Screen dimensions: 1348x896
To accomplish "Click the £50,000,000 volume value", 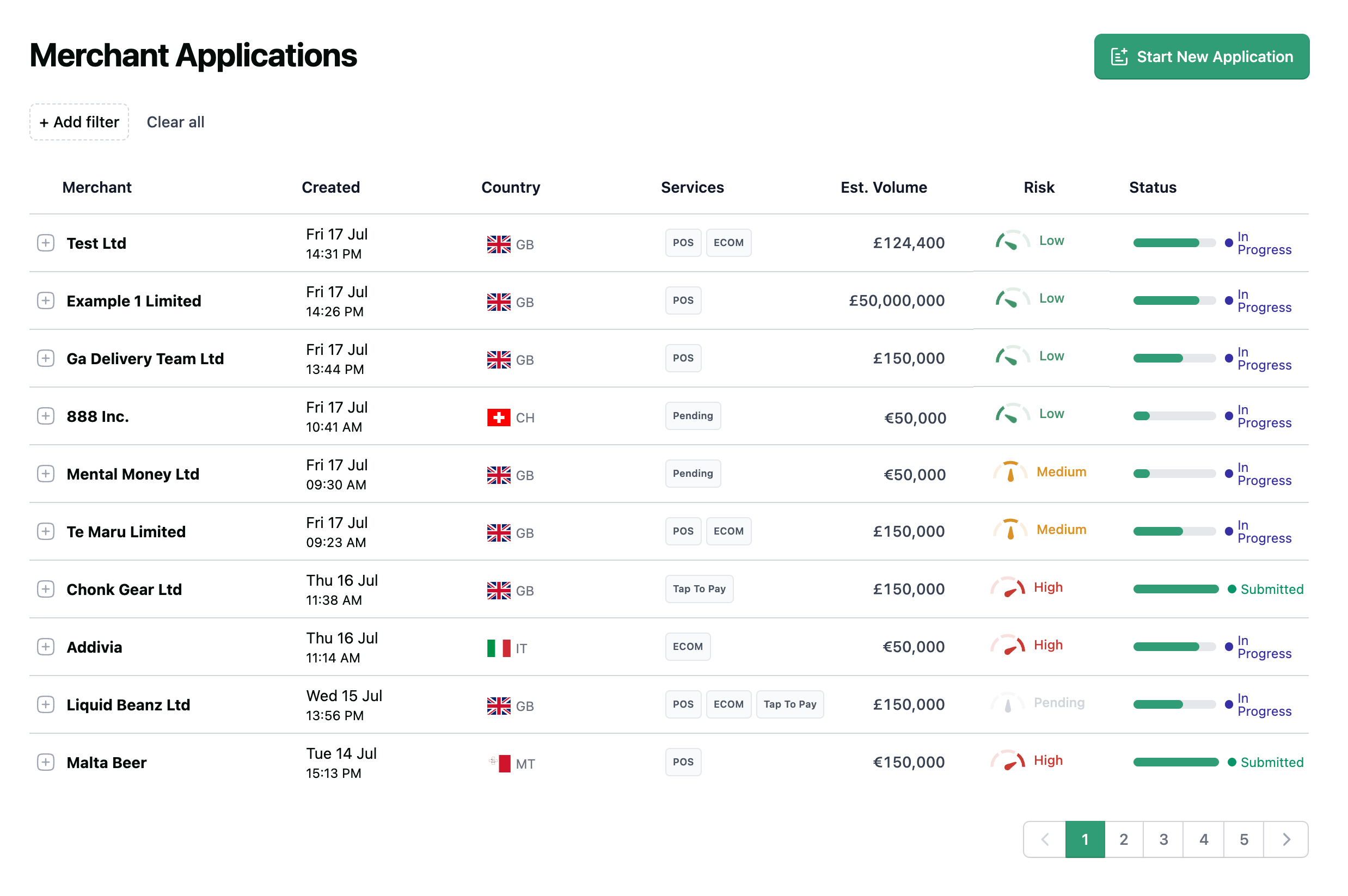I will (x=896, y=300).
